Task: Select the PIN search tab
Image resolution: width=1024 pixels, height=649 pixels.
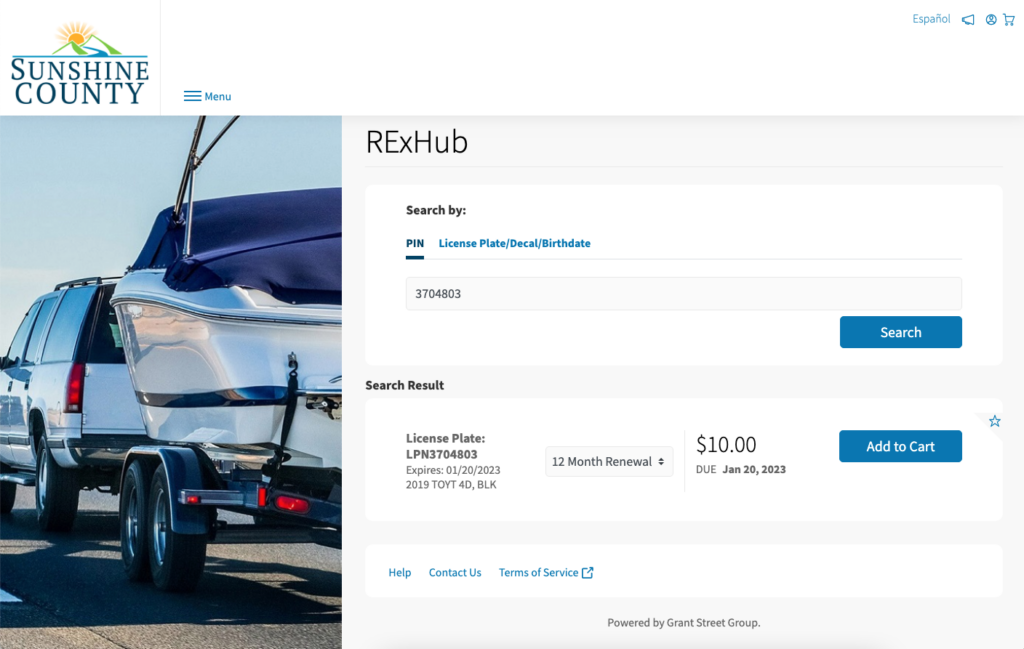Action: (x=415, y=243)
